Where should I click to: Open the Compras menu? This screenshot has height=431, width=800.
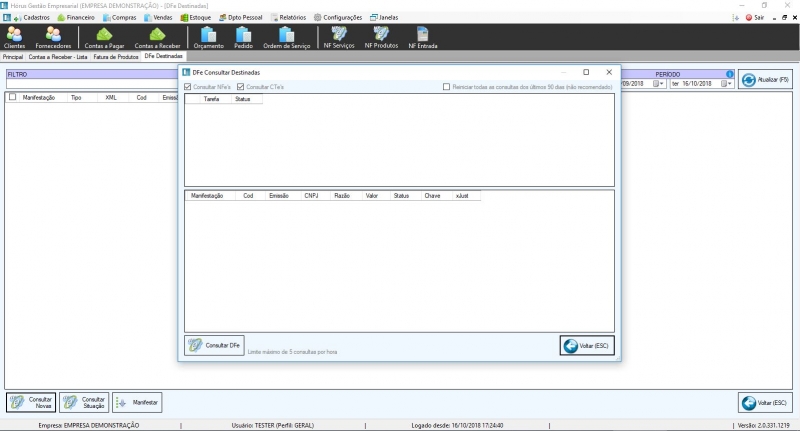pos(119,17)
